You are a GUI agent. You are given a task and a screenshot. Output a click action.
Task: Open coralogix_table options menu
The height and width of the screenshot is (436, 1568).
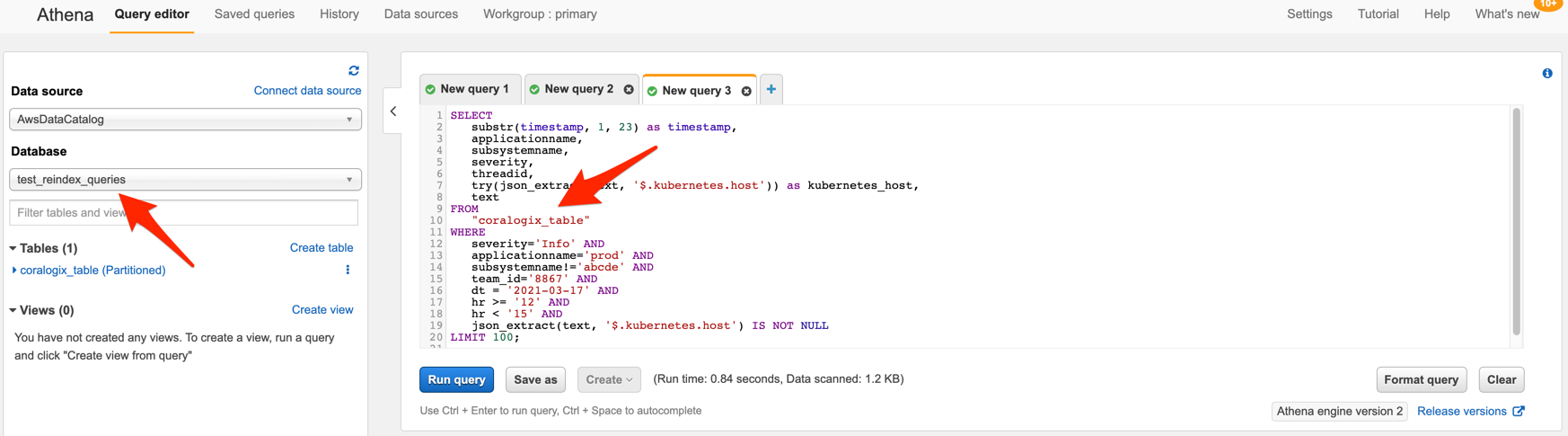coord(348,270)
